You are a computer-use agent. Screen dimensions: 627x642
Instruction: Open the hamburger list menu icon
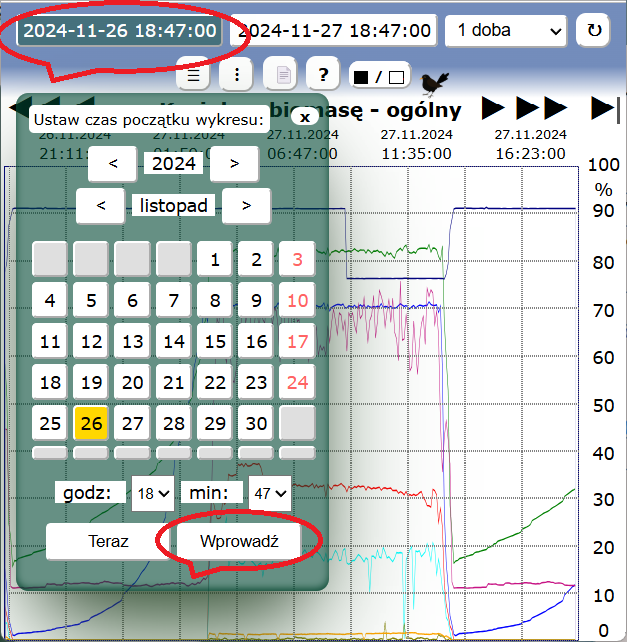(195, 75)
